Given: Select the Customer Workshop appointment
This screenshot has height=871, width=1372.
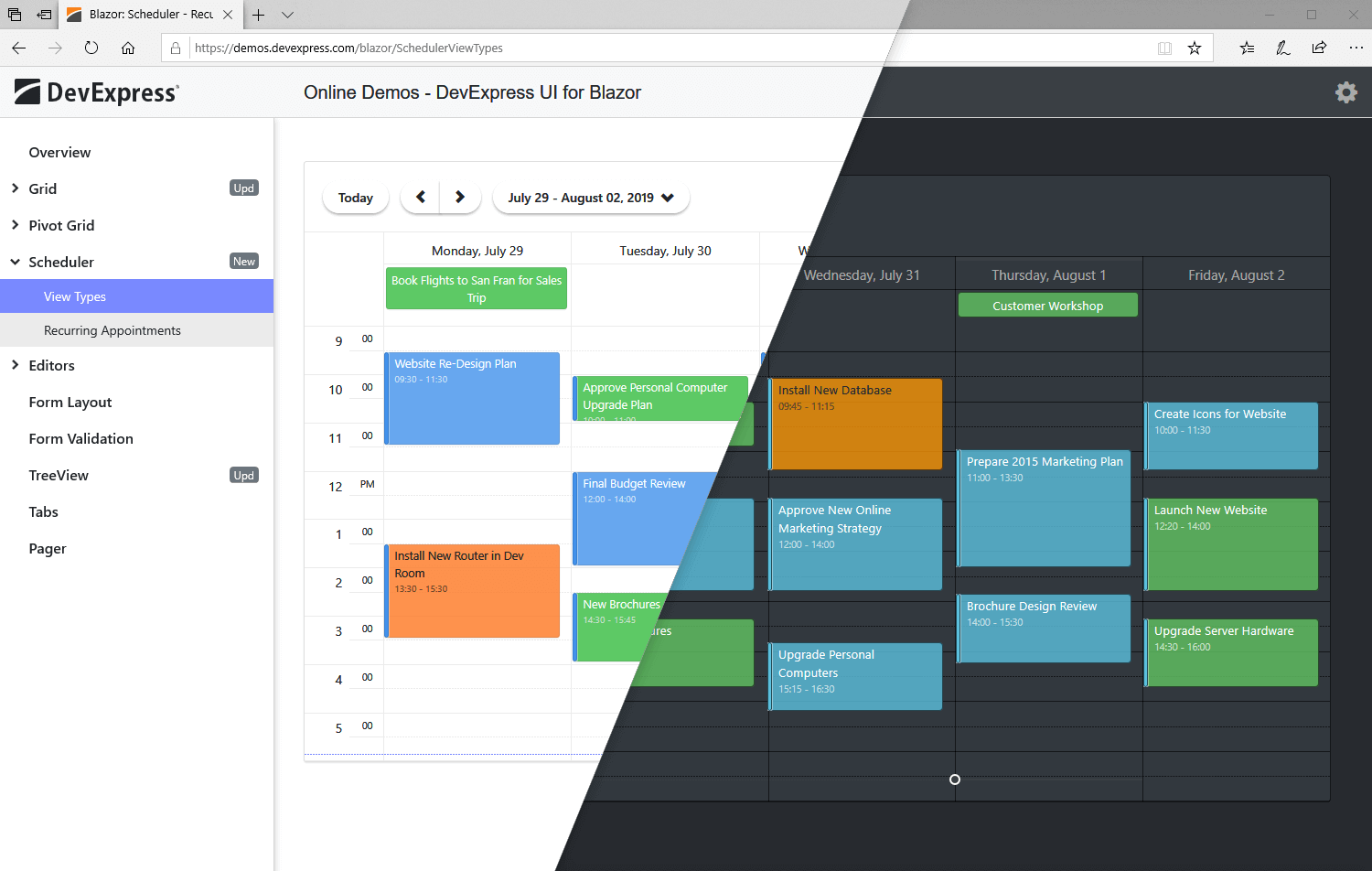Looking at the screenshot, I should [1047, 304].
